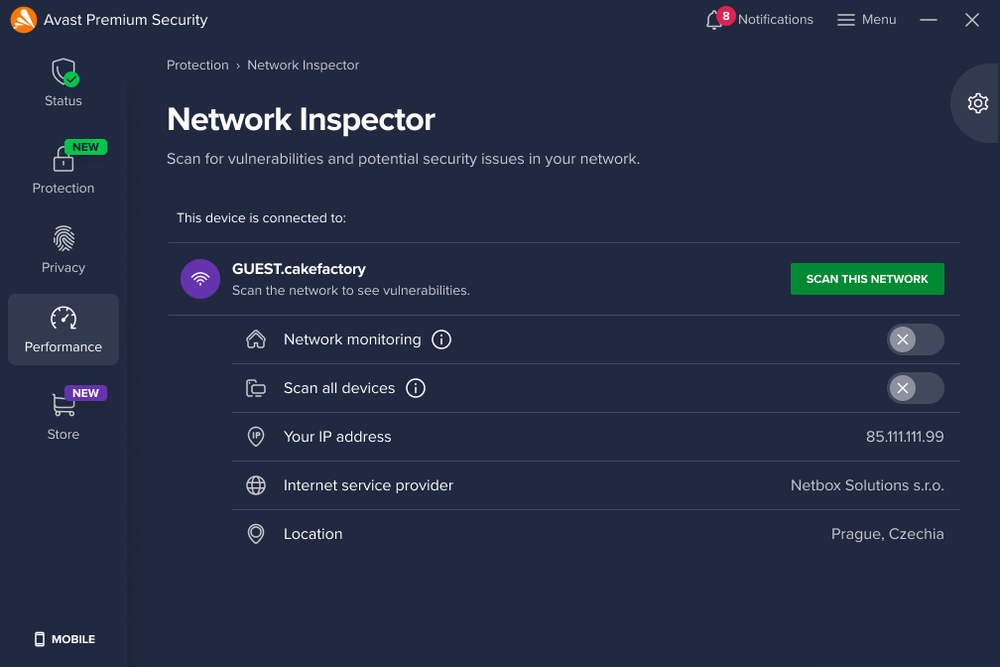Click the Scan all devices info icon
Viewport: 1000px width, 667px height.
pos(416,388)
